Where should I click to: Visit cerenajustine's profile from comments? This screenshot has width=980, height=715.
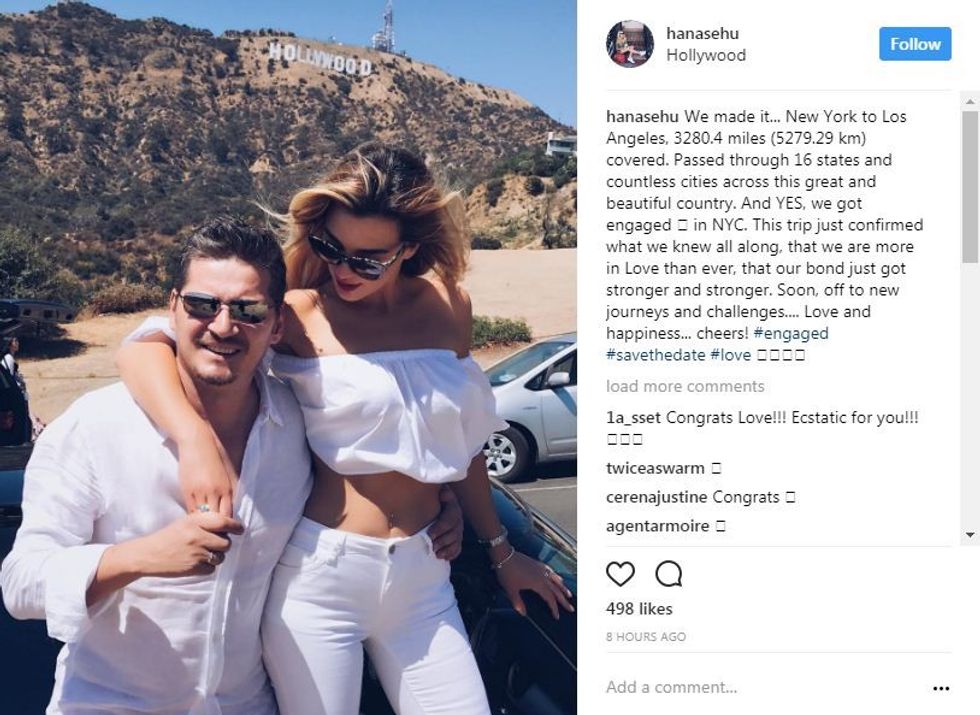click(657, 497)
